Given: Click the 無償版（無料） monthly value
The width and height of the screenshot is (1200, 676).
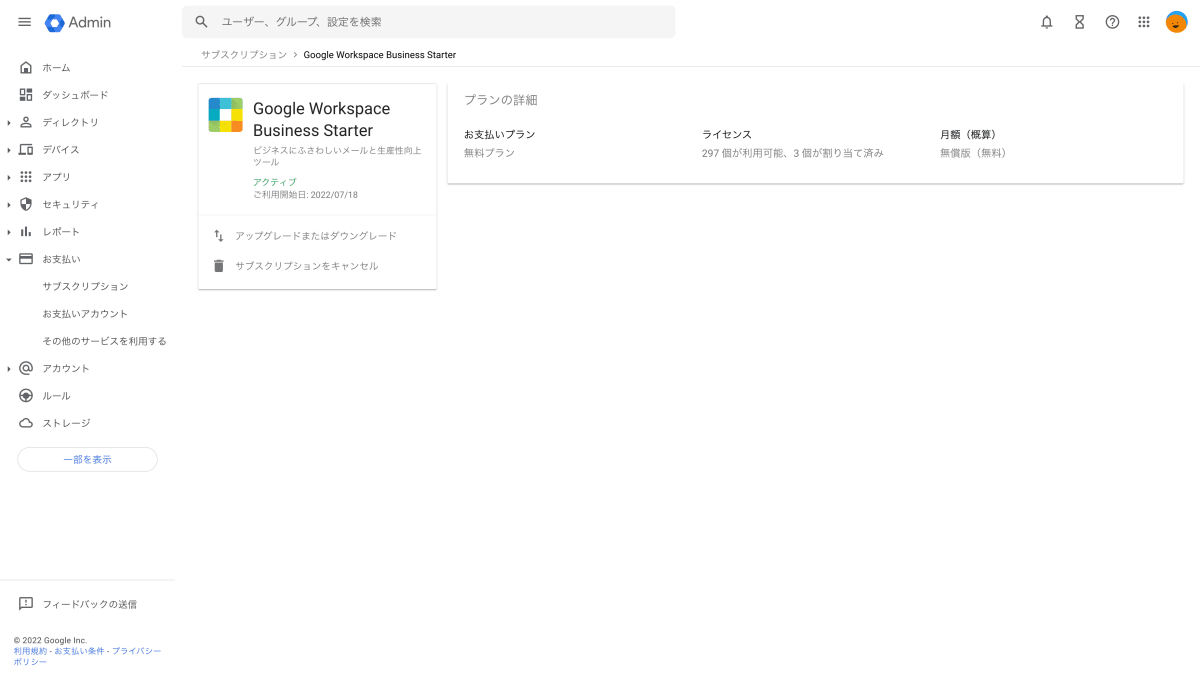Looking at the screenshot, I should pos(973,153).
